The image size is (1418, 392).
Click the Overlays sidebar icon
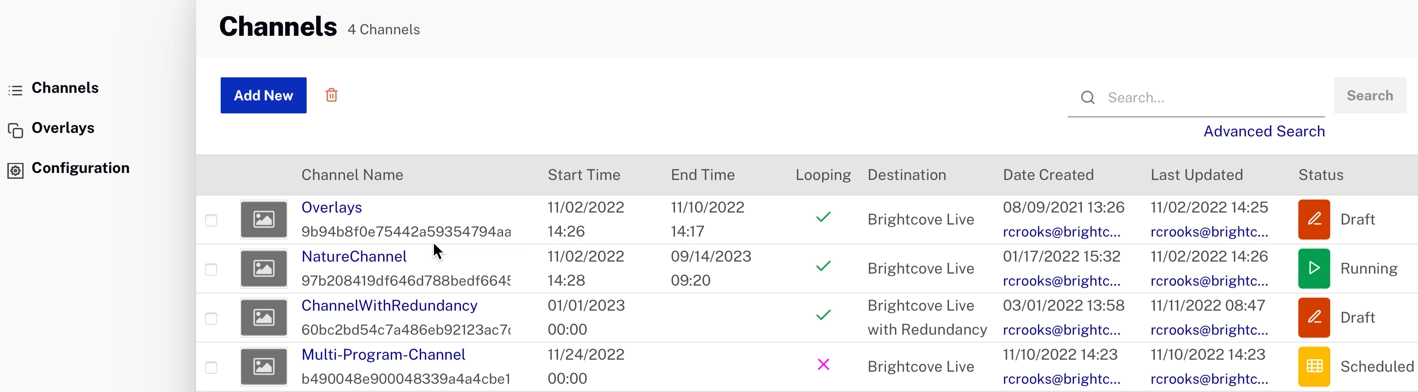15,130
